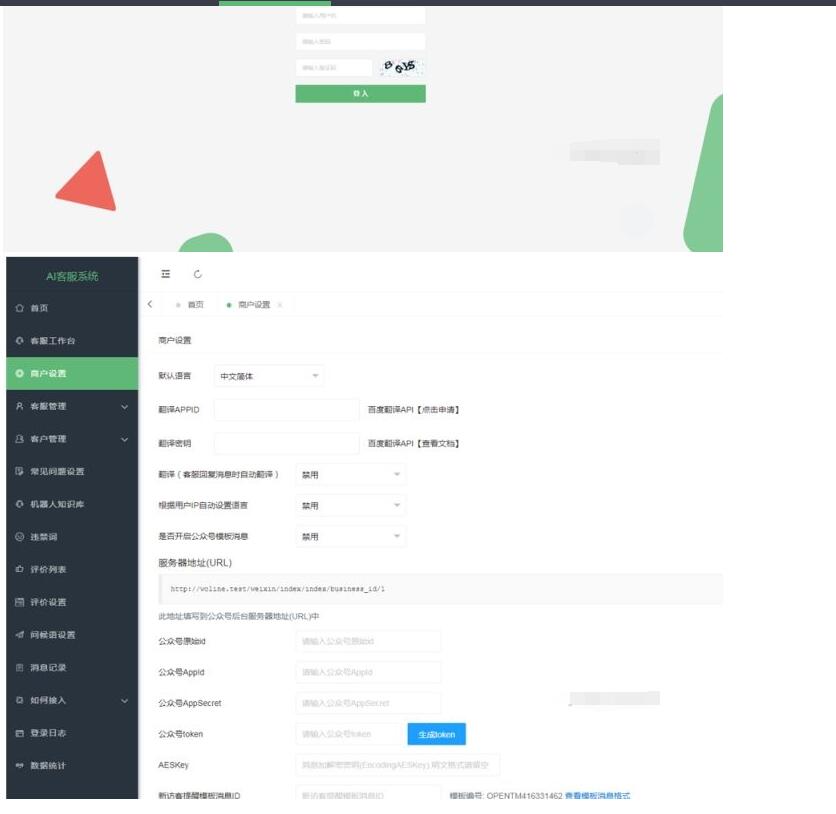The height and width of the screenshot is (814, 836).
Task: Close the 商户设置 tab with its X
Action: click(280, 305)
